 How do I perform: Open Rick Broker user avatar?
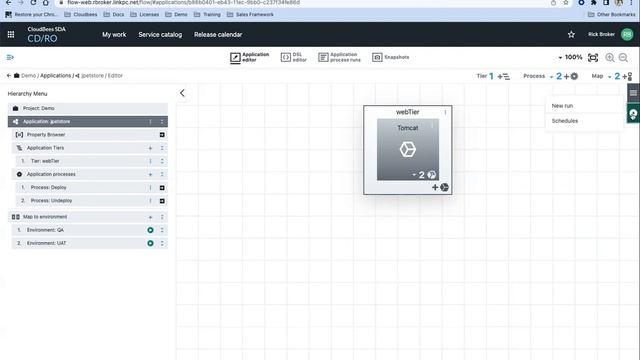(x=627, y=35)
